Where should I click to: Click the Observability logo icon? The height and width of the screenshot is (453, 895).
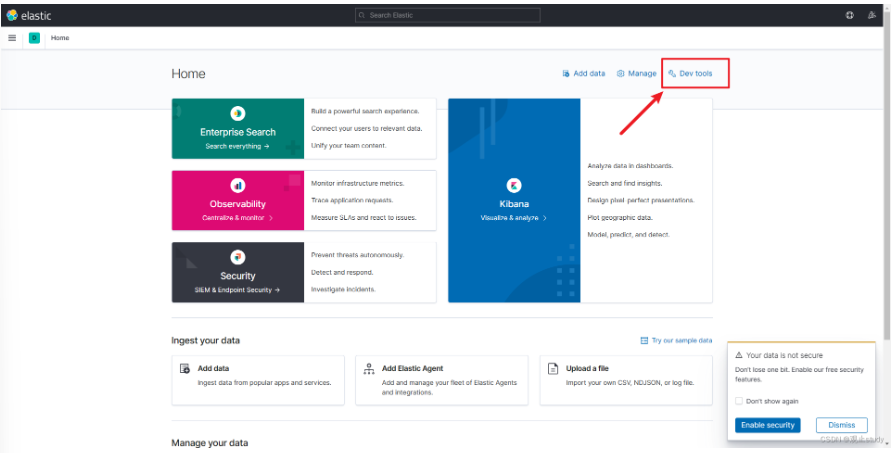[x=237, y=185]
